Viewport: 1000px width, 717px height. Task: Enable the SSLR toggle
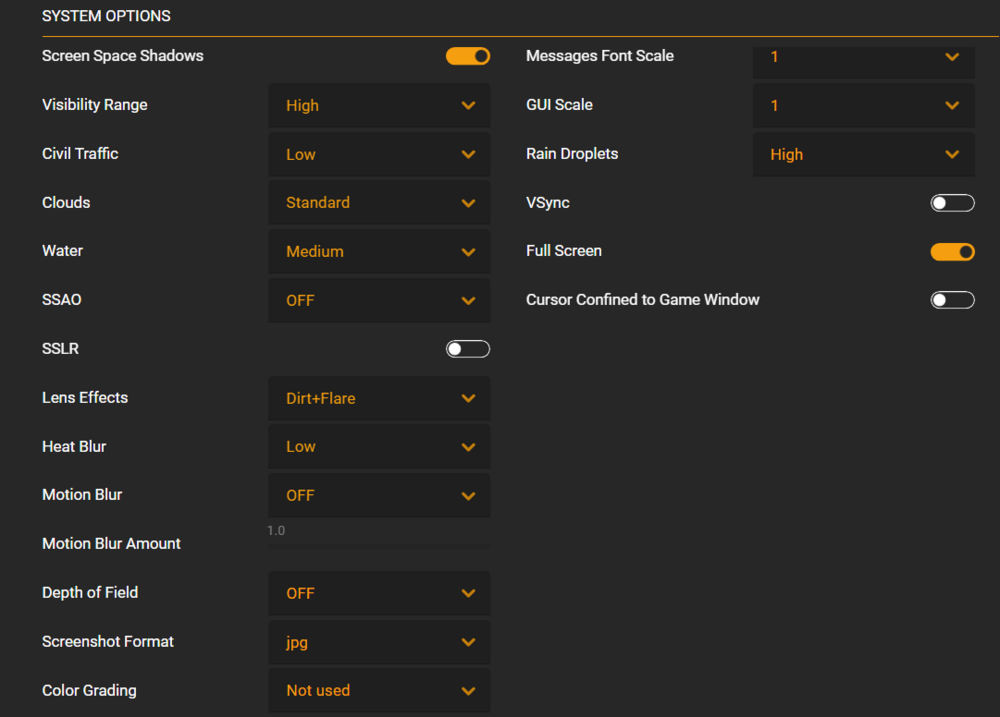click(468, 349)
